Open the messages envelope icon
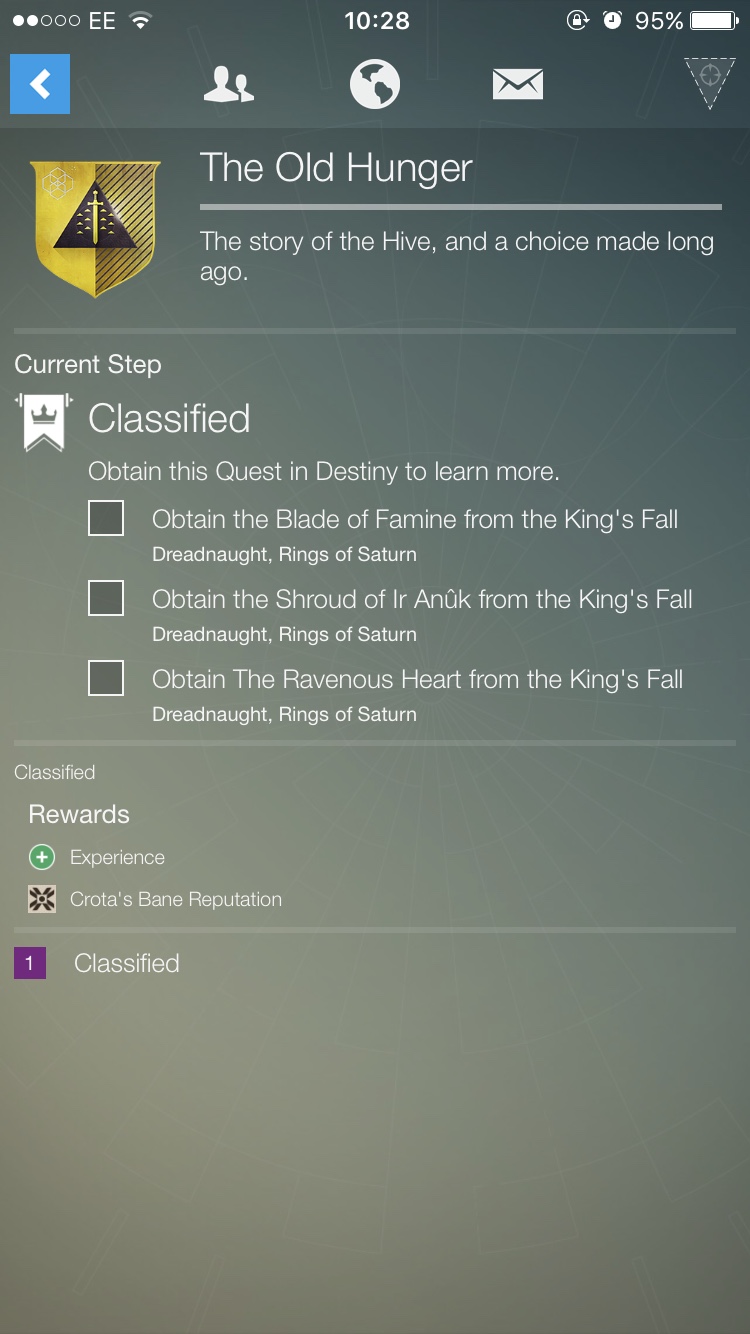The image size is (750, 1334). click(518, 84)
